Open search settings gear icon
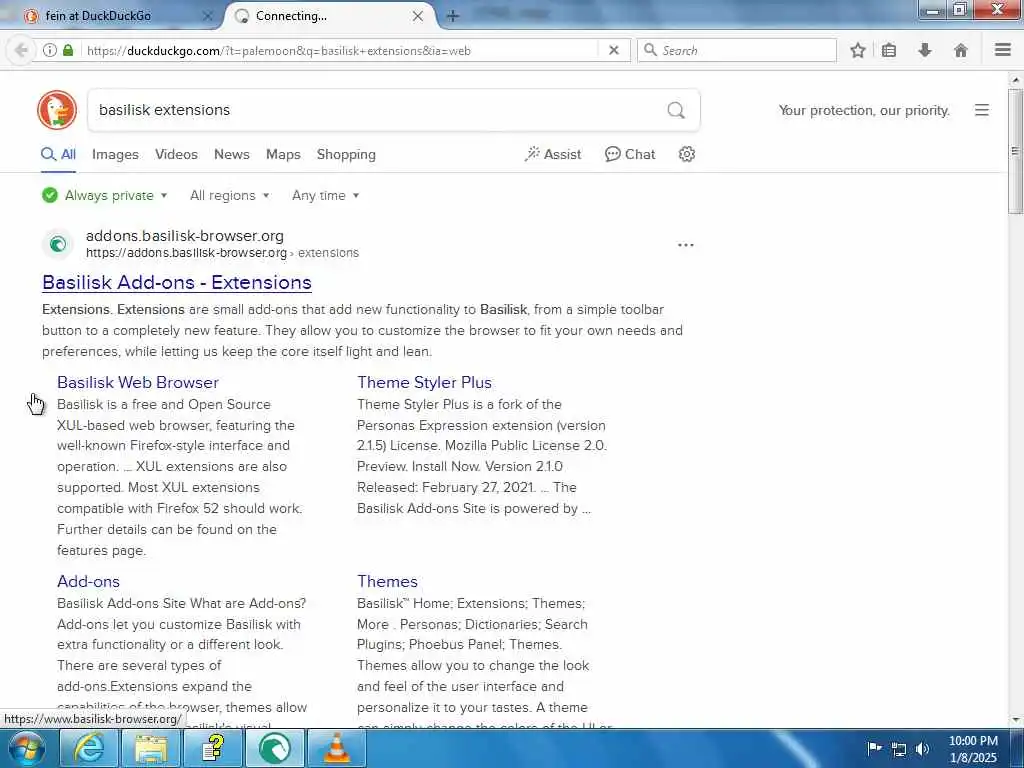The image size is (1024, 768). click(686, 154)
